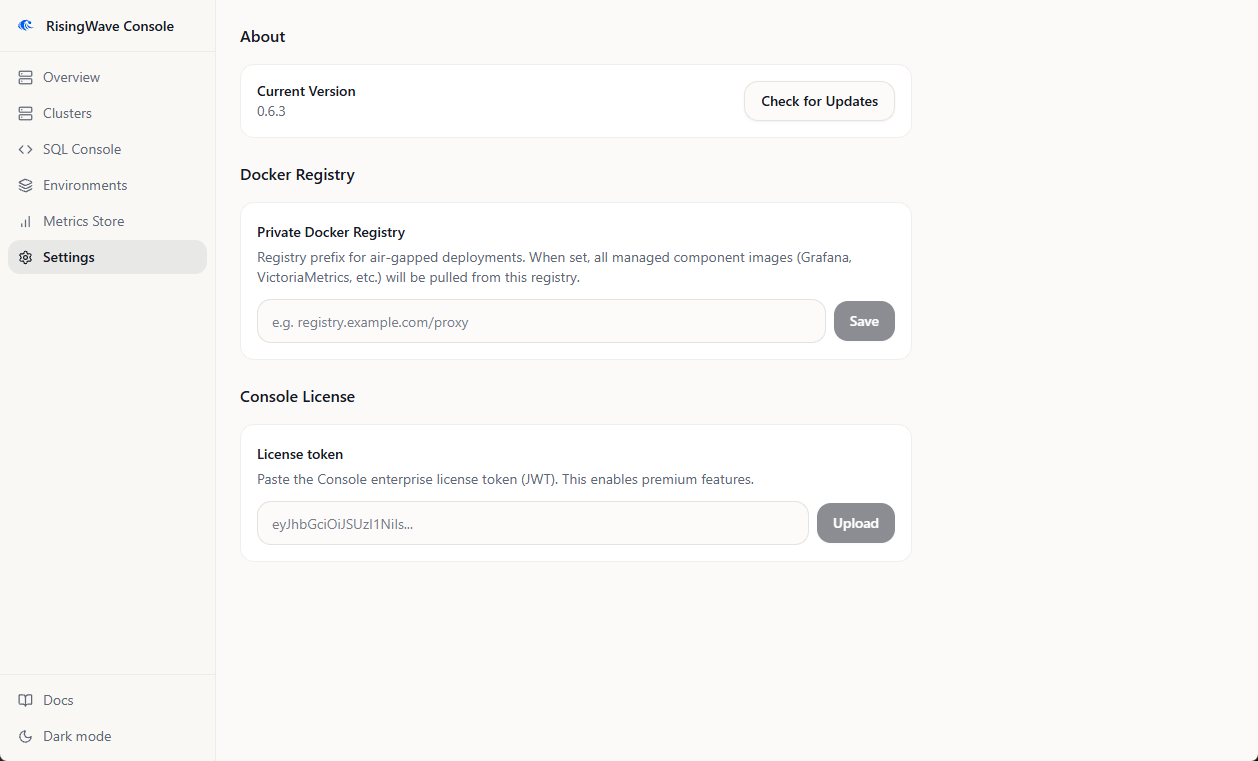The width and height of the screenshot is (1258, 761).
Task: Click the Docker Registry heading
Action: pyautogui.click(x=297, y=174)
